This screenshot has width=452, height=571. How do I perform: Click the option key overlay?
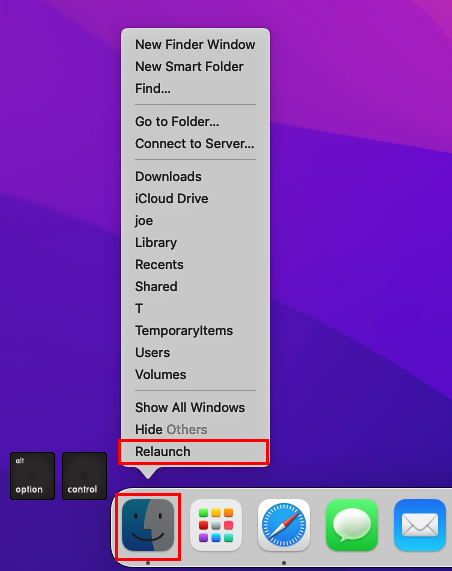[x=32, y=476]
